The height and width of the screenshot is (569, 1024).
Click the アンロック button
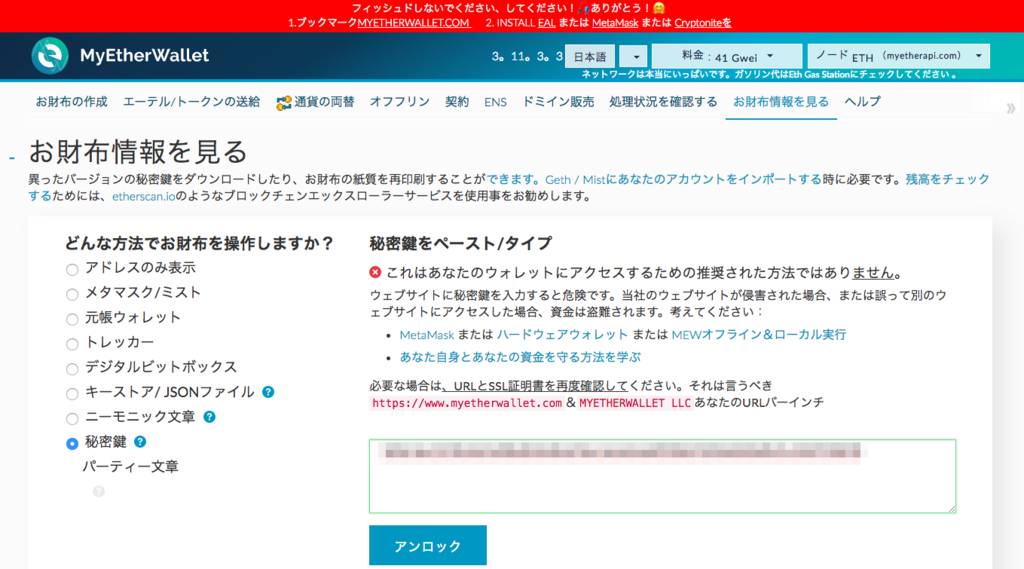click(428, 545)
